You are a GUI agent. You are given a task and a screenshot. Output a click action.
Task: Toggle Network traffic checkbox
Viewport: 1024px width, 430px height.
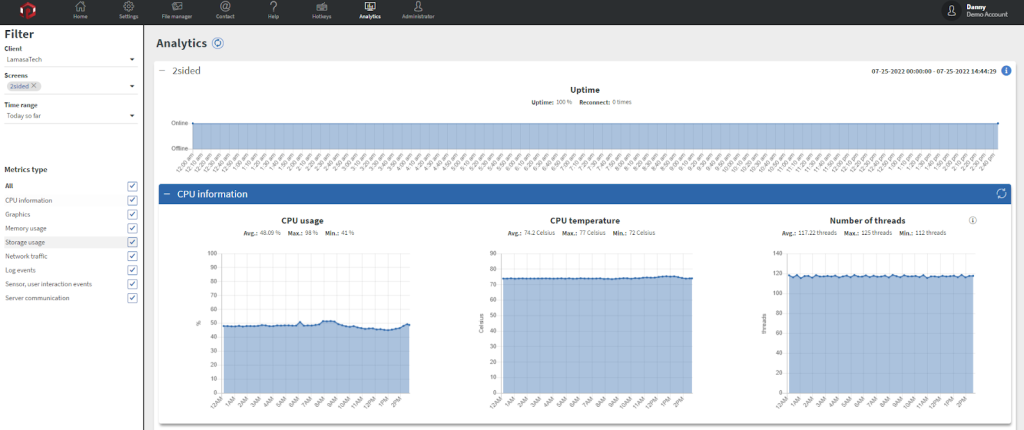[133, 256]
